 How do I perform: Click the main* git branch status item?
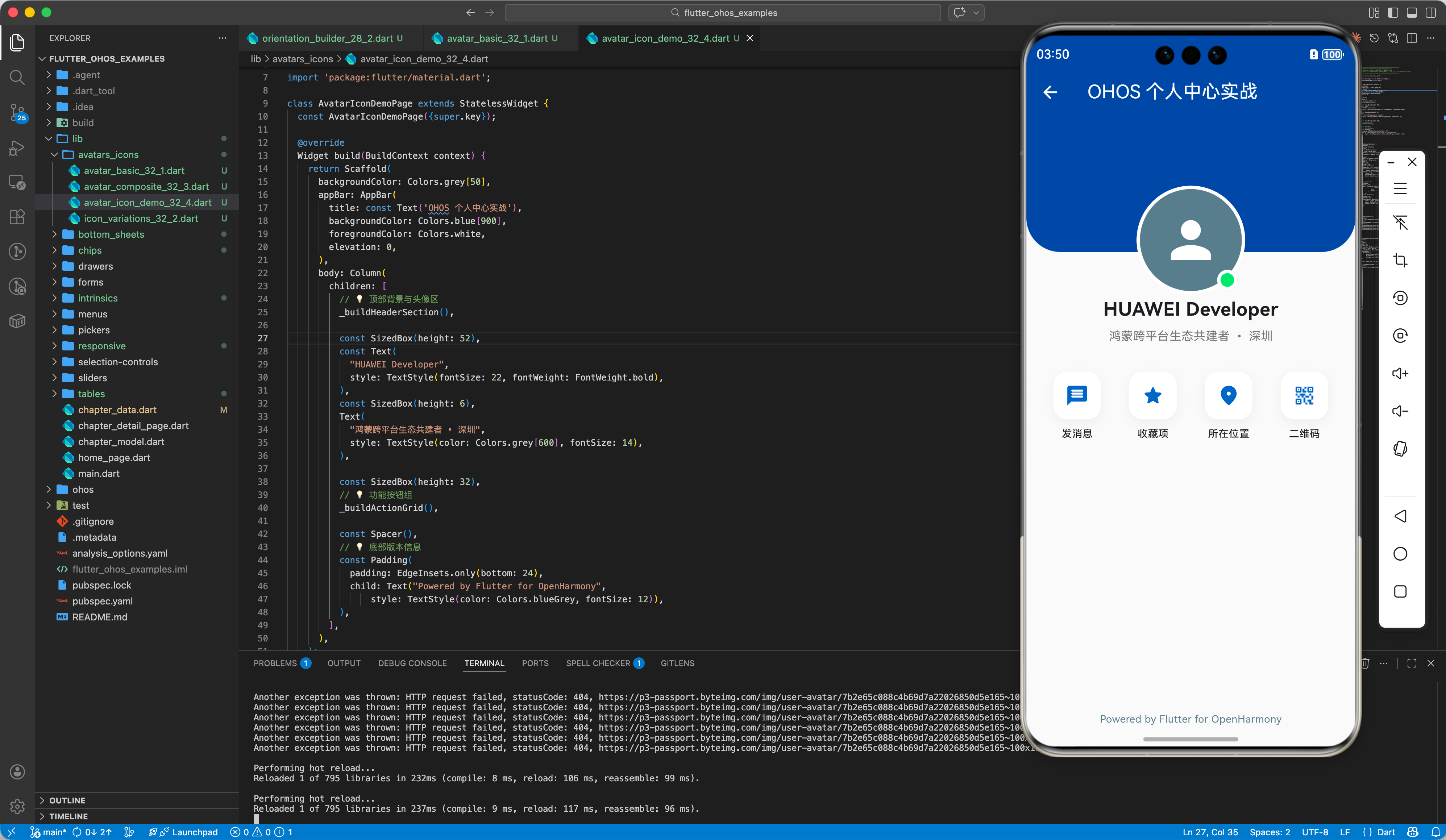(x=49, y=832)
